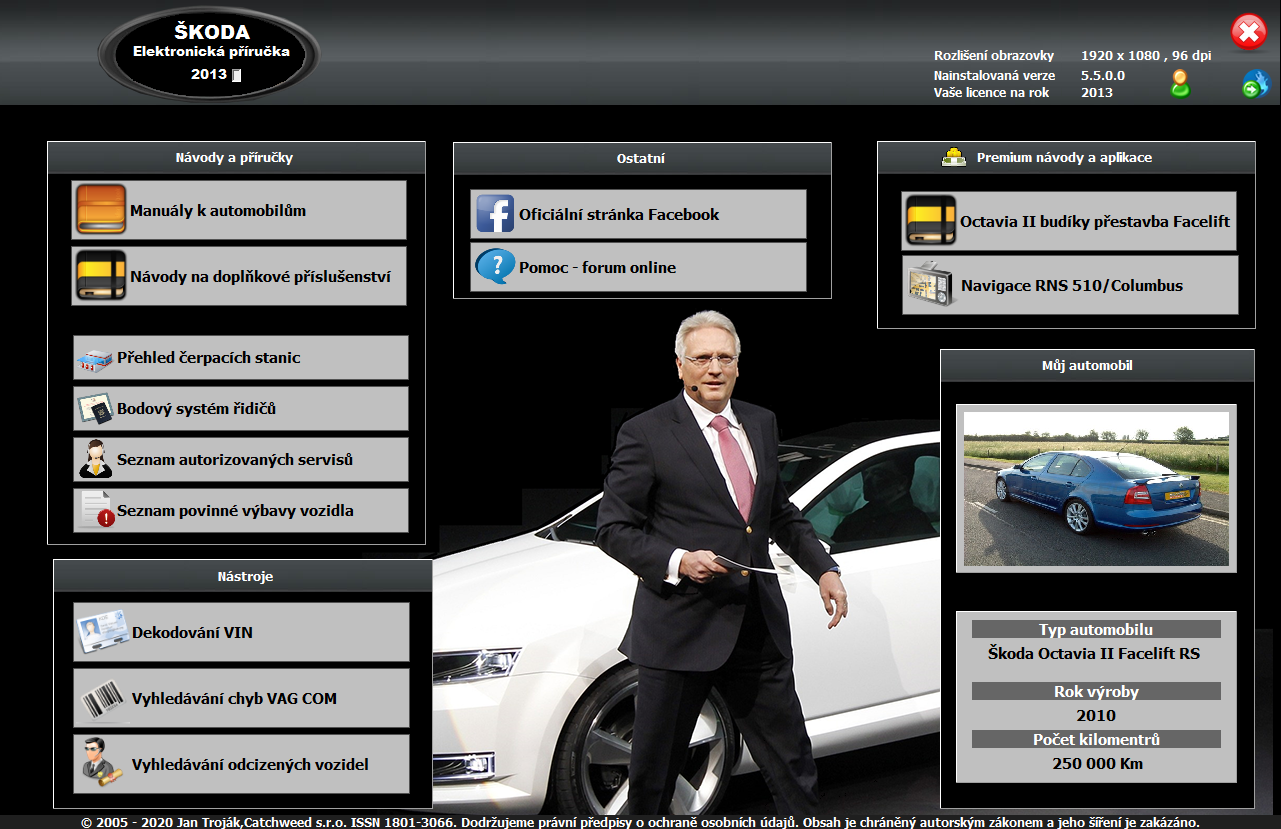
Task: Click the Nástroje panel header
Action: point(243,576)
